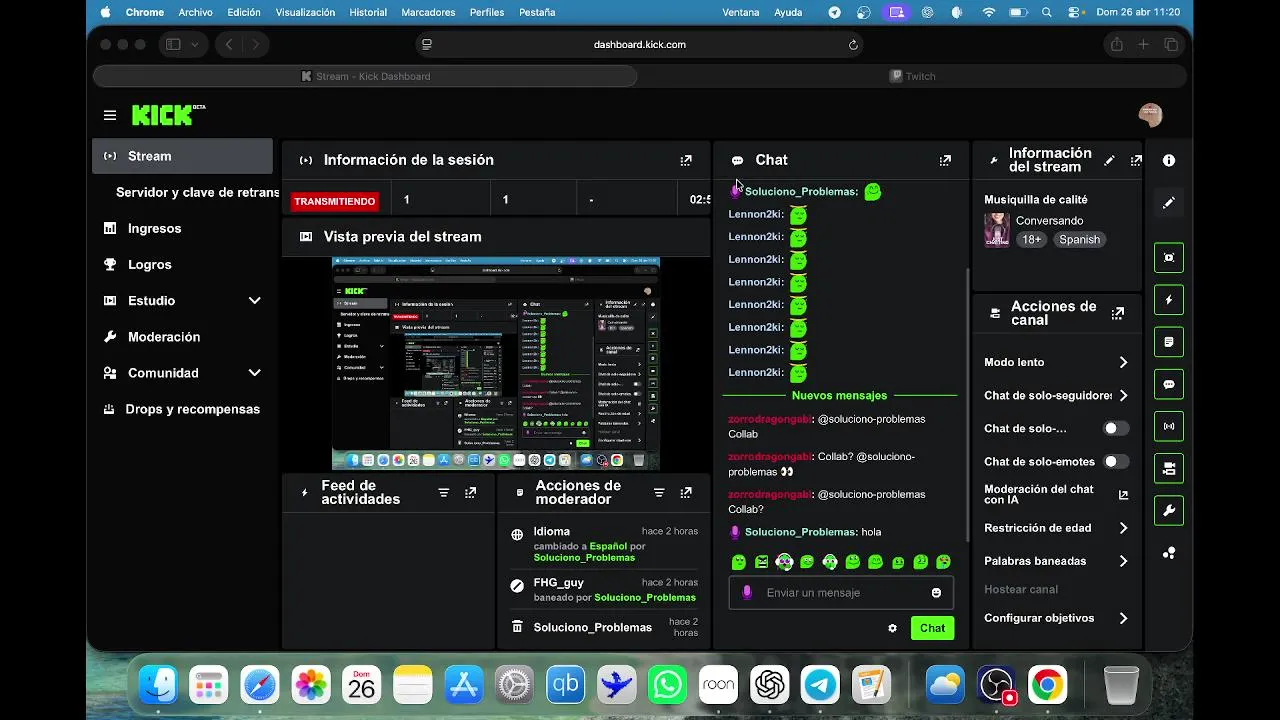Viewport: 1280px width, 720px height.
Task: Open the emoji picker in the message box
Action: (936, 593)
